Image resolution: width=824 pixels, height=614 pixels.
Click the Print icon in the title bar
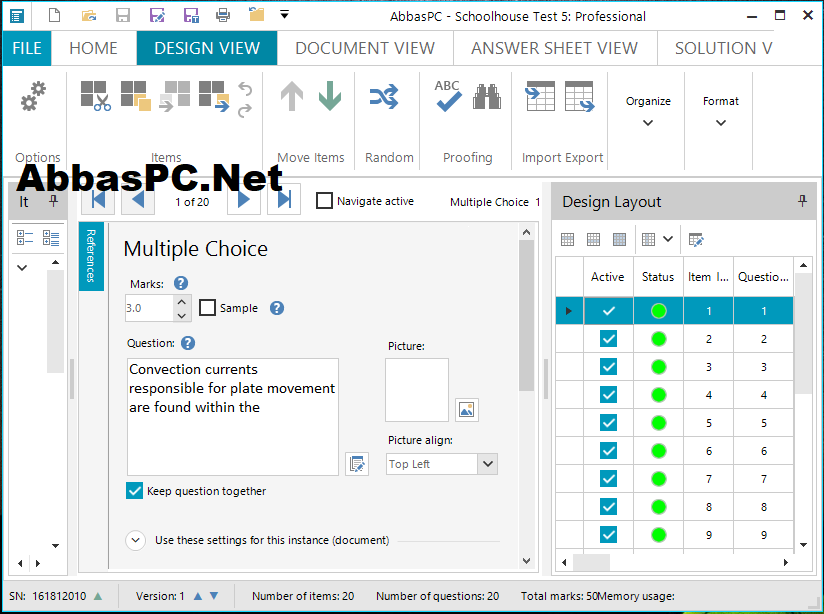pos(223,15)
